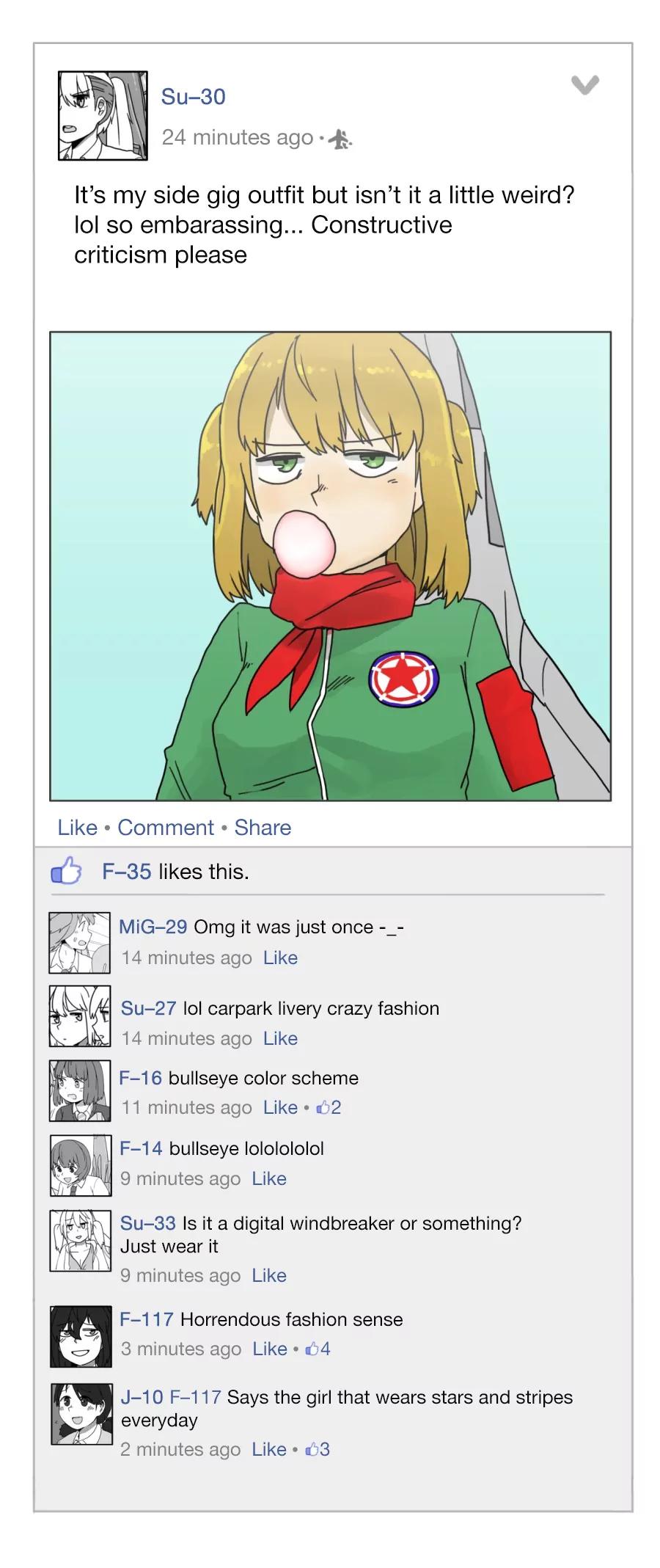This screenshot has height=1568, width=660.
Task: Click F-117's dark-haired comment avatar
Action: coord(81,1337)
